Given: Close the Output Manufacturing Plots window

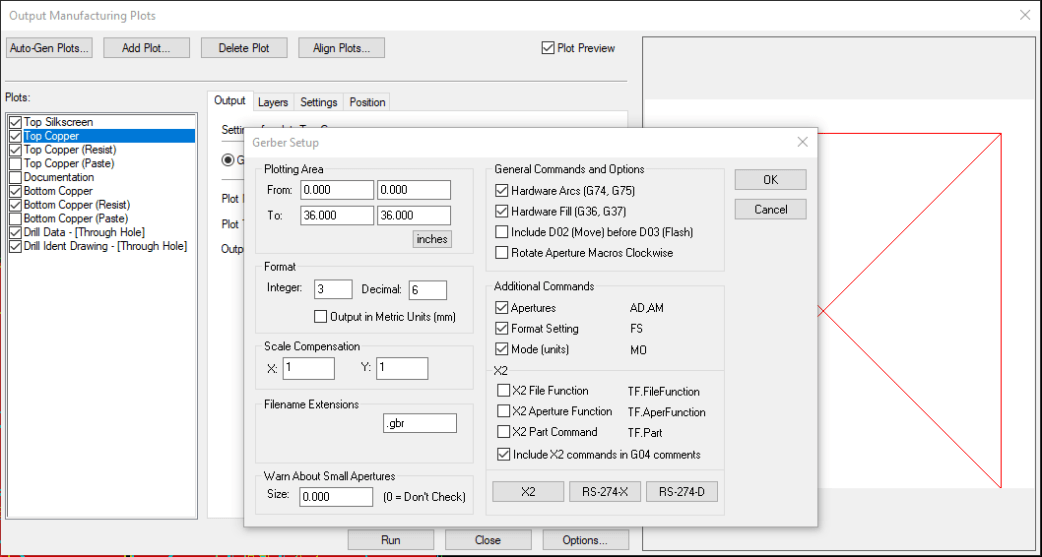Looking at the screenshot, I should coord(1025,15).
